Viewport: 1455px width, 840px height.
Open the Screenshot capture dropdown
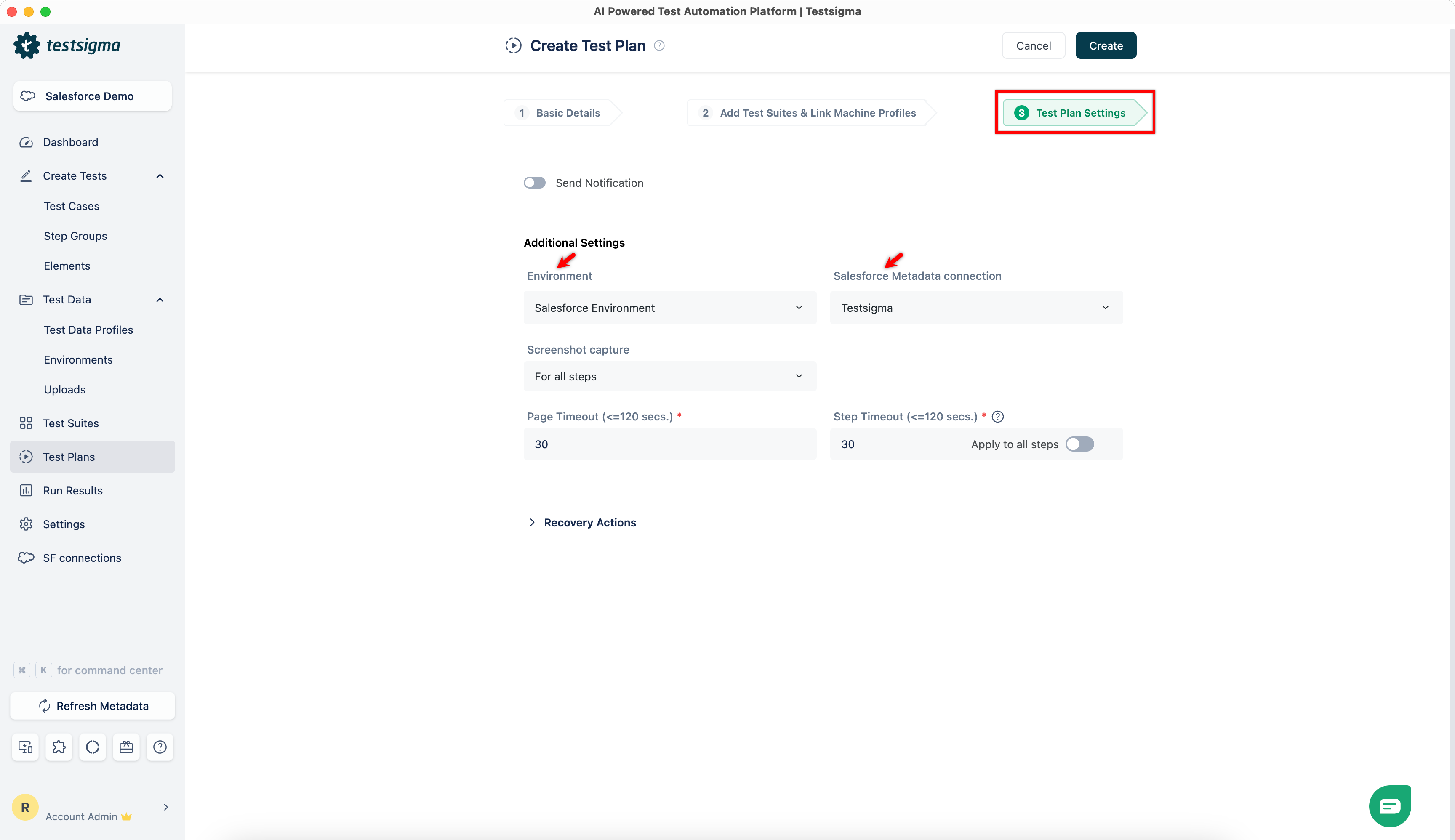click(669, 377)
